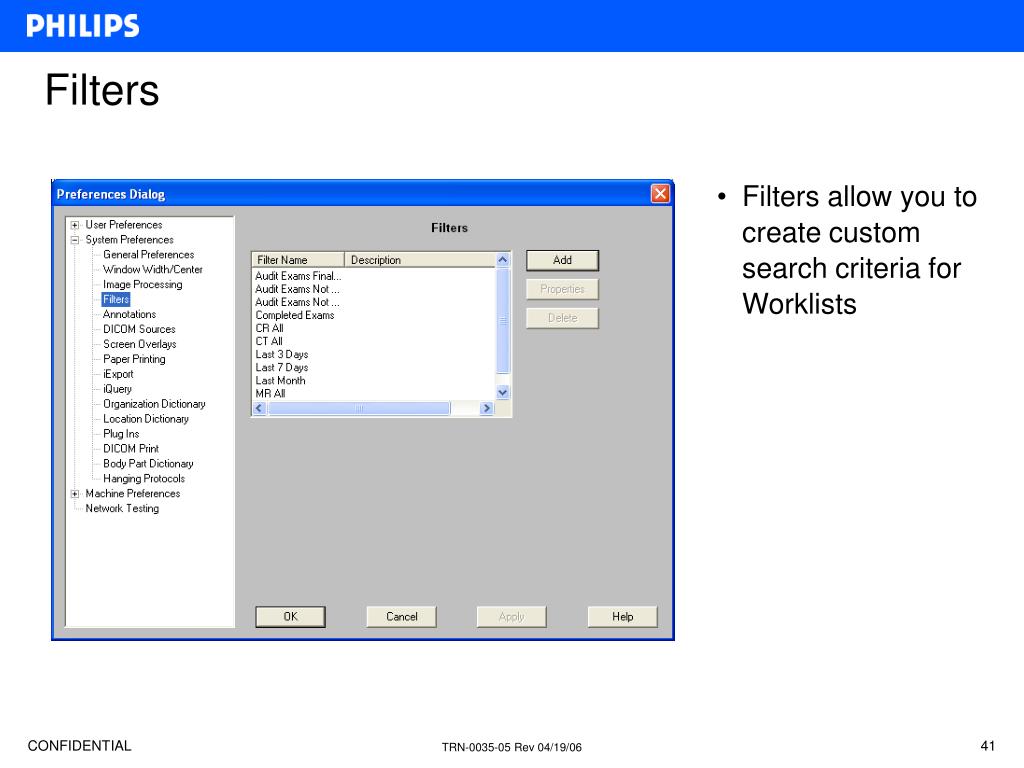The width and height of the screenshot is (1024, 768).
Task: Open Plug Ins preferences
Action: pyautogui.click(x=121, y=435)
